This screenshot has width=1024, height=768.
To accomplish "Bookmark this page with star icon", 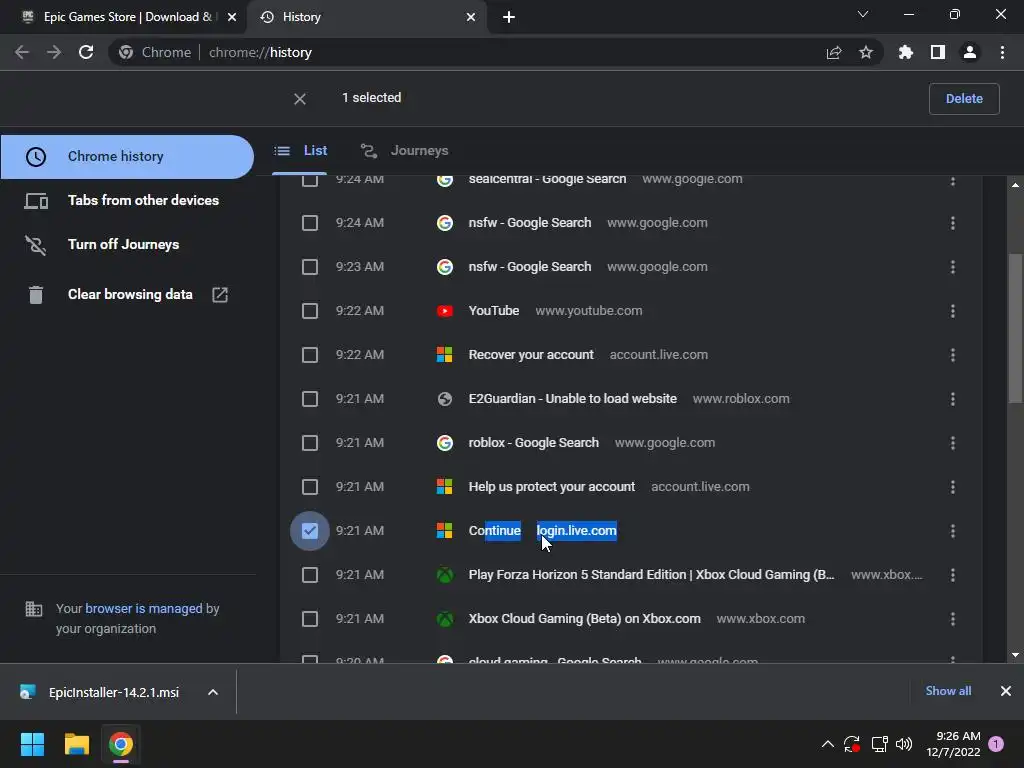I will tap(866, 52).
